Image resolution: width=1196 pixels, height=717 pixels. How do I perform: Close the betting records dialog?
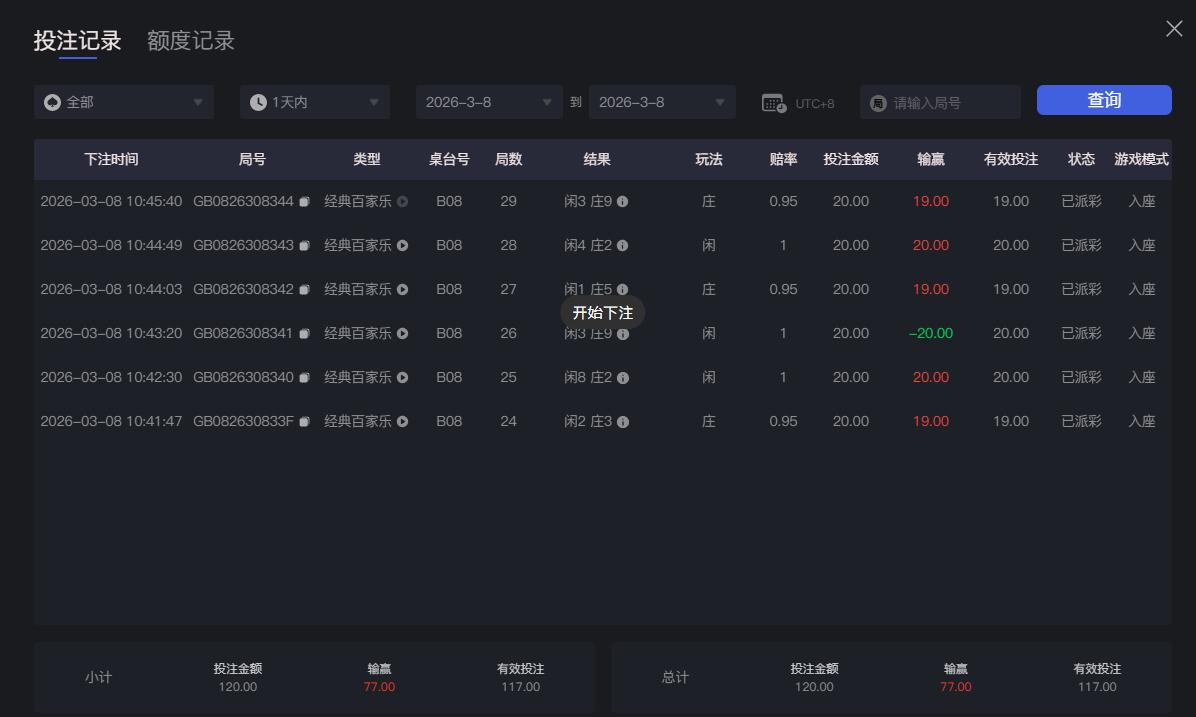(1173, 28)
